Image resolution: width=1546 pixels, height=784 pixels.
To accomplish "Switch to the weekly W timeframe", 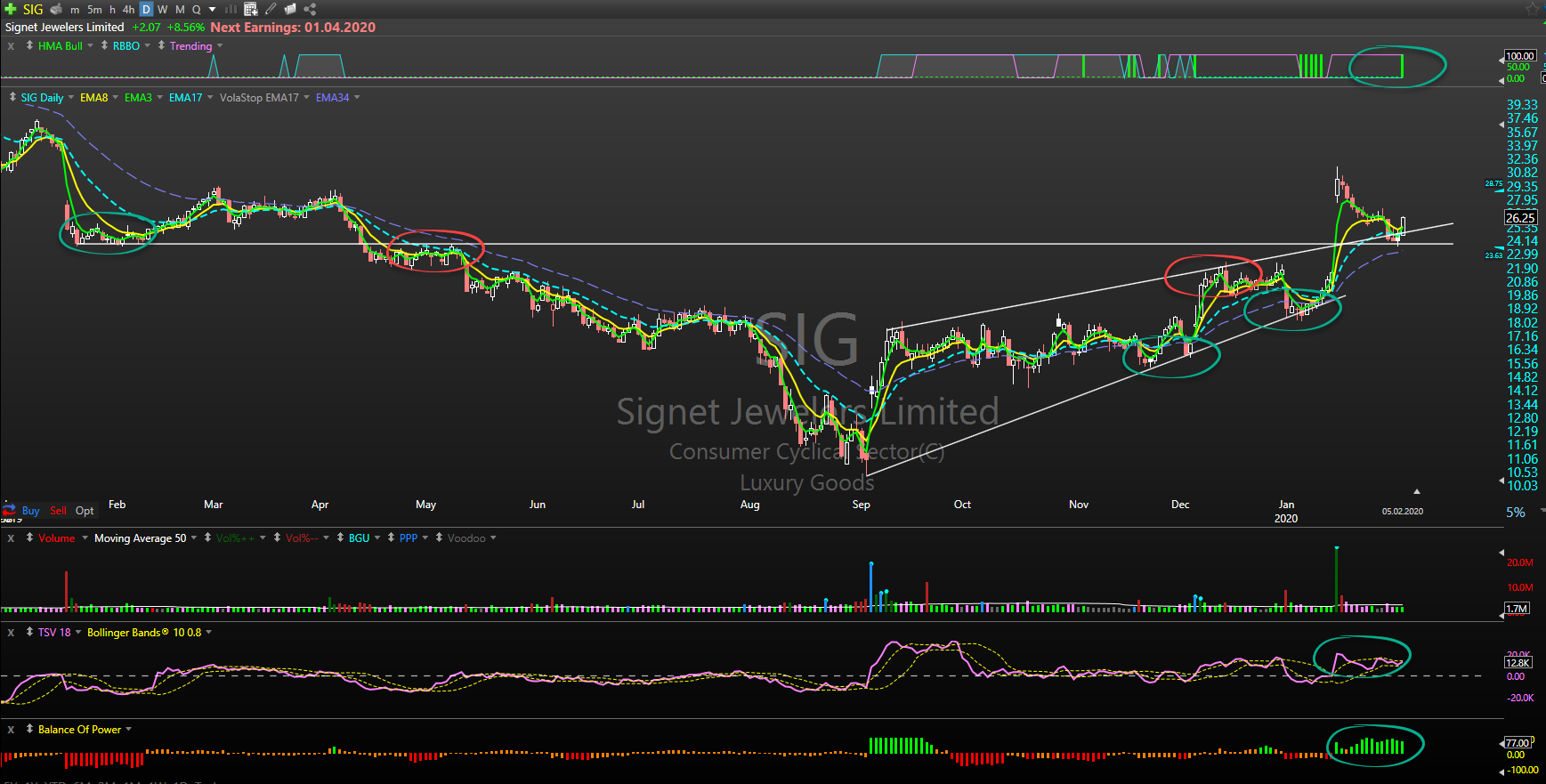I will pyautogui.click(x=163, y=9).
